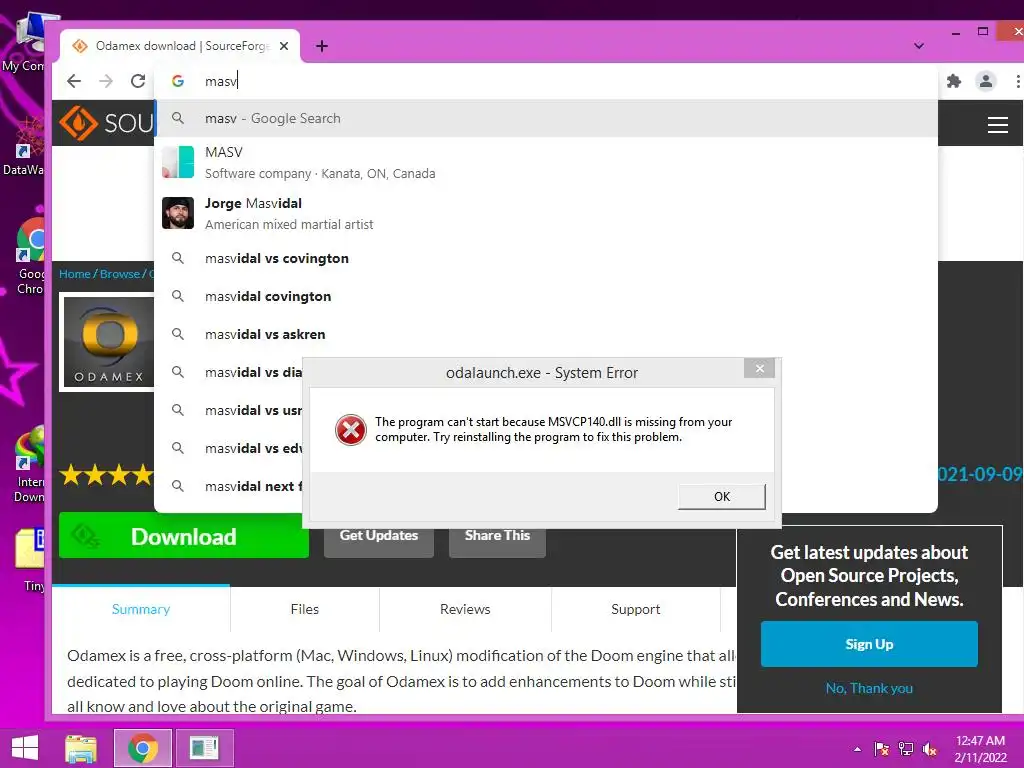Click the network tray icon
Screen dimensions: 1024x768
pos(906,749)
